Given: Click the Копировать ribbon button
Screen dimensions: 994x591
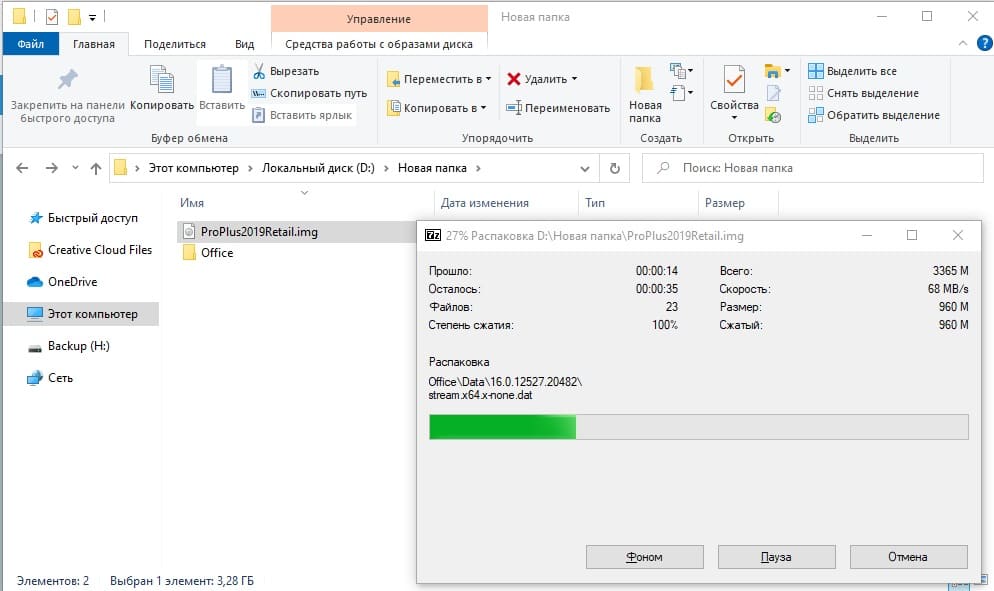Looking at the screenshot, I should [x=162, y=89].
